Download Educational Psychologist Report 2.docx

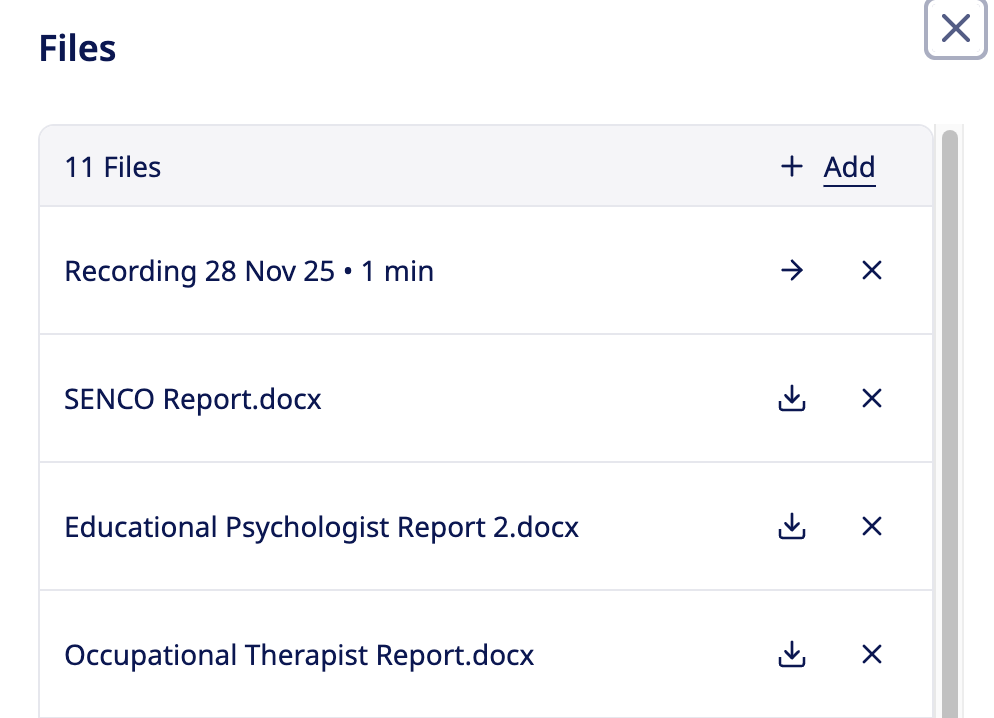pyautogui.click(x=792, y=526)
